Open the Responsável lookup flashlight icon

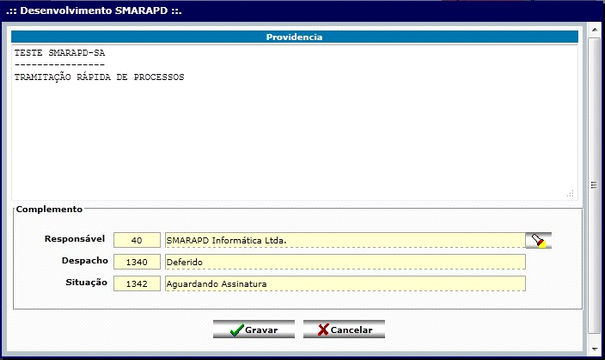pyautogui.click(x=538, y=240)
